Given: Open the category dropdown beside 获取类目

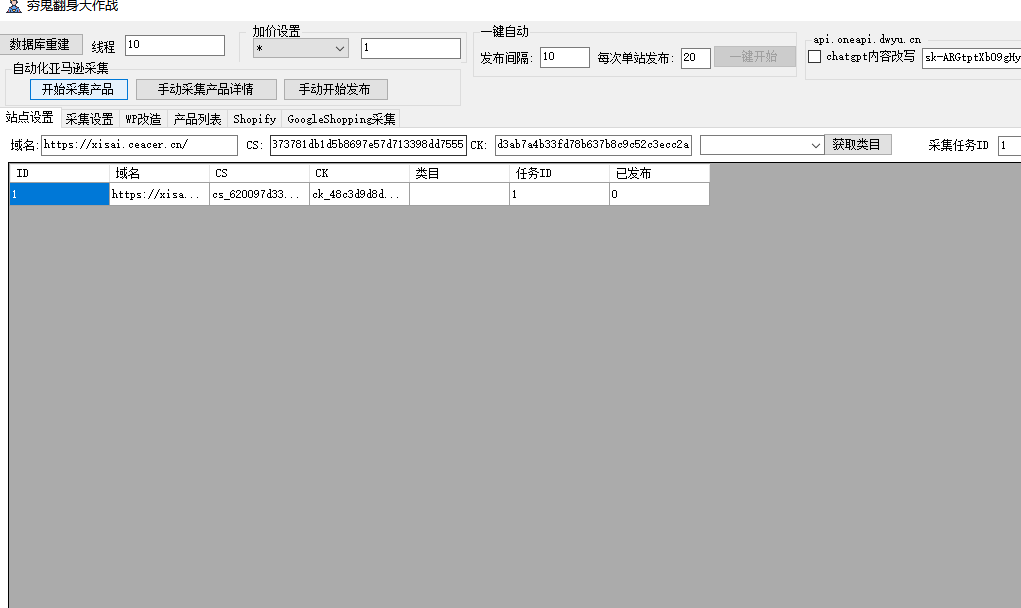Looking at the screenshot, I should [x=761, y=144].
